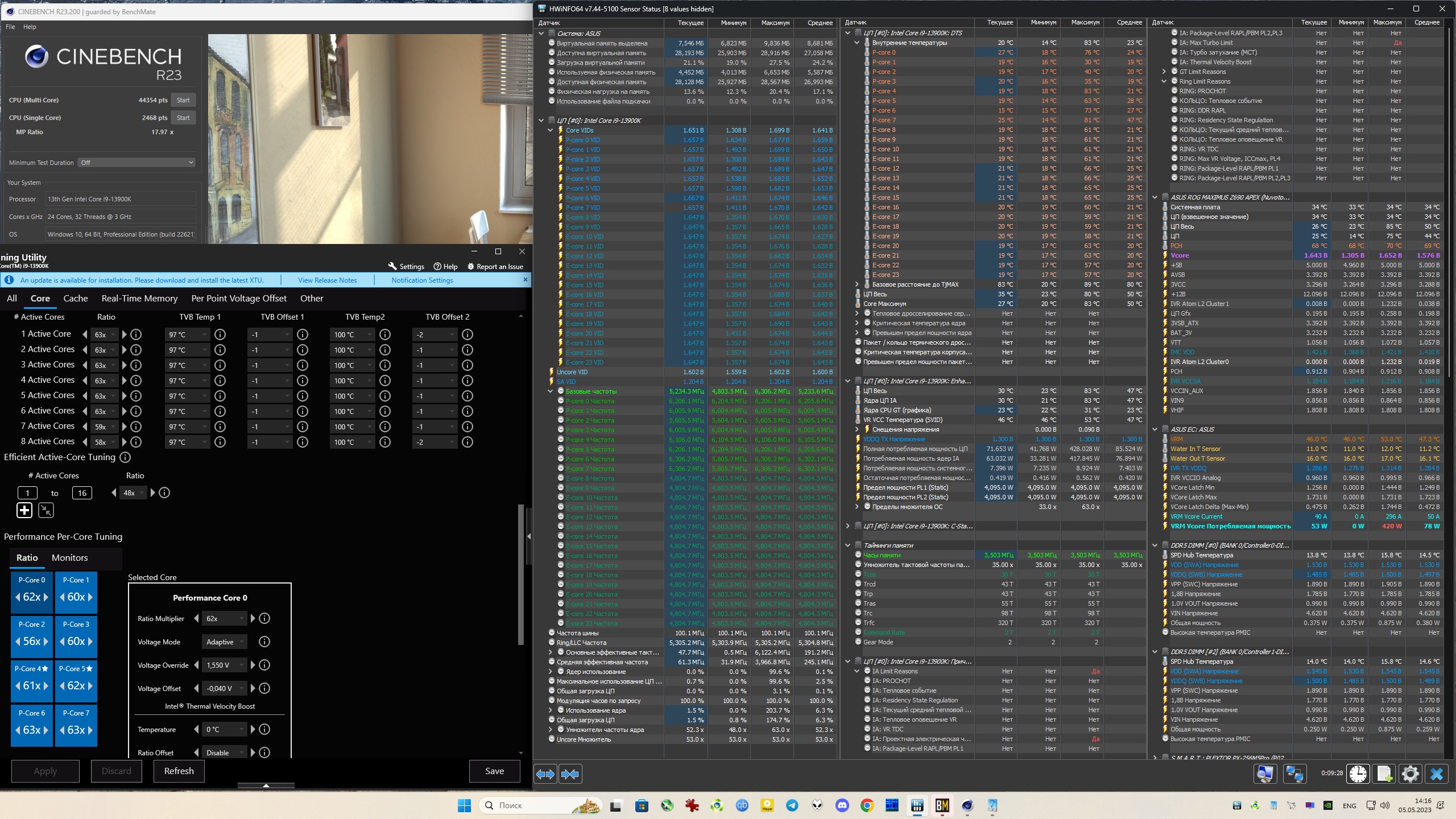Click the View Release Notes link
Viewport: 1456px width, 819px height.
click(x=327, y=280)
